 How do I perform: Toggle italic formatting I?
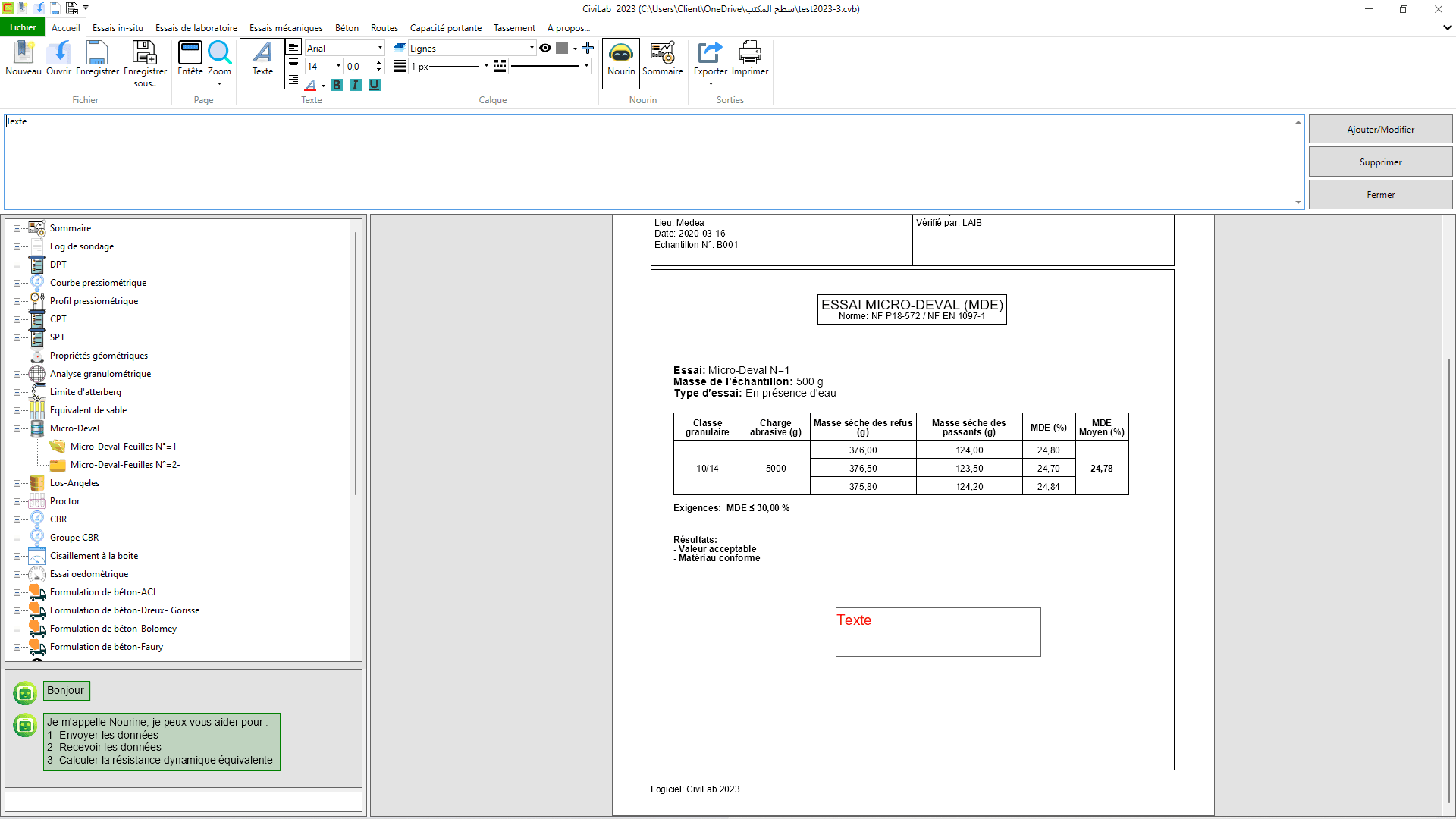pos(356,85)
